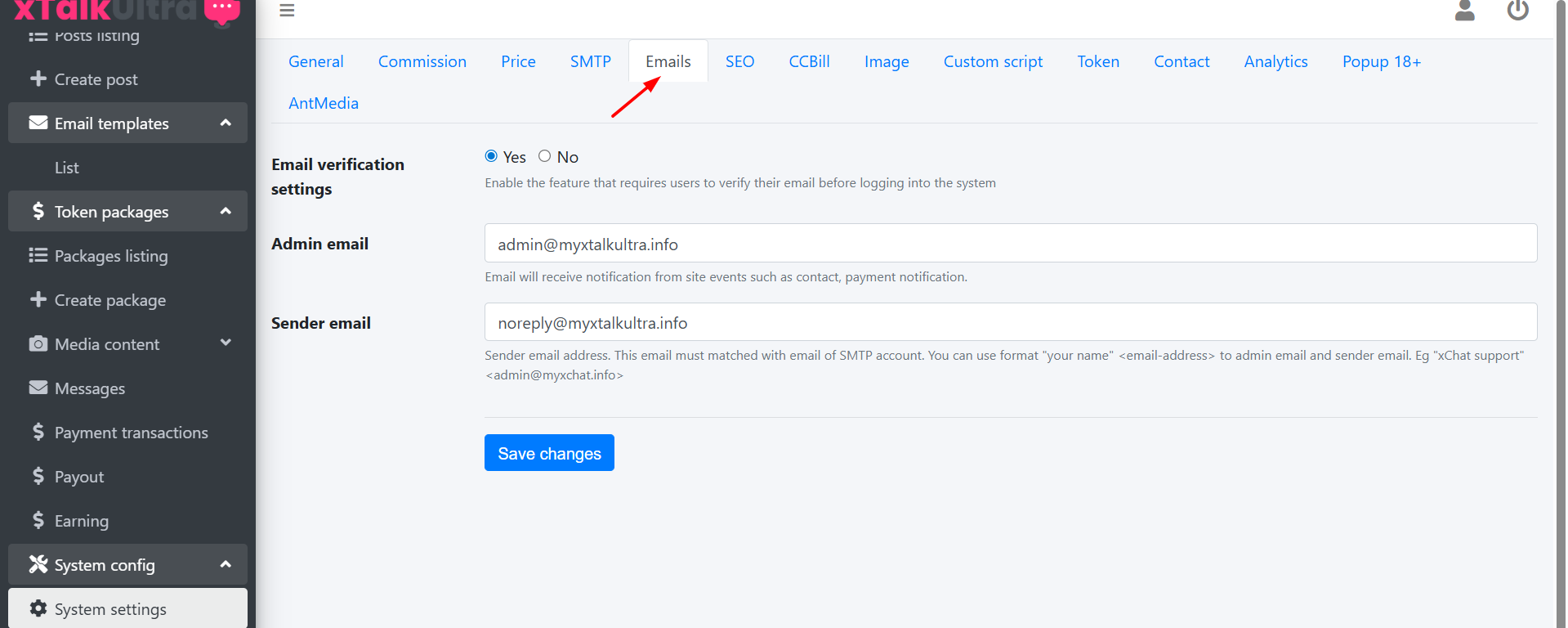The height and width of the screenshot is (628, 1568).
Task: Open the user profile icon
Action: pos(1464,11)
